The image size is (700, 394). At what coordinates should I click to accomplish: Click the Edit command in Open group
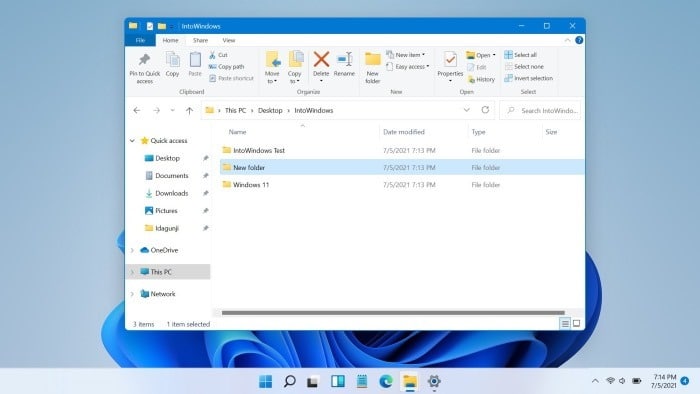point(476,67)
